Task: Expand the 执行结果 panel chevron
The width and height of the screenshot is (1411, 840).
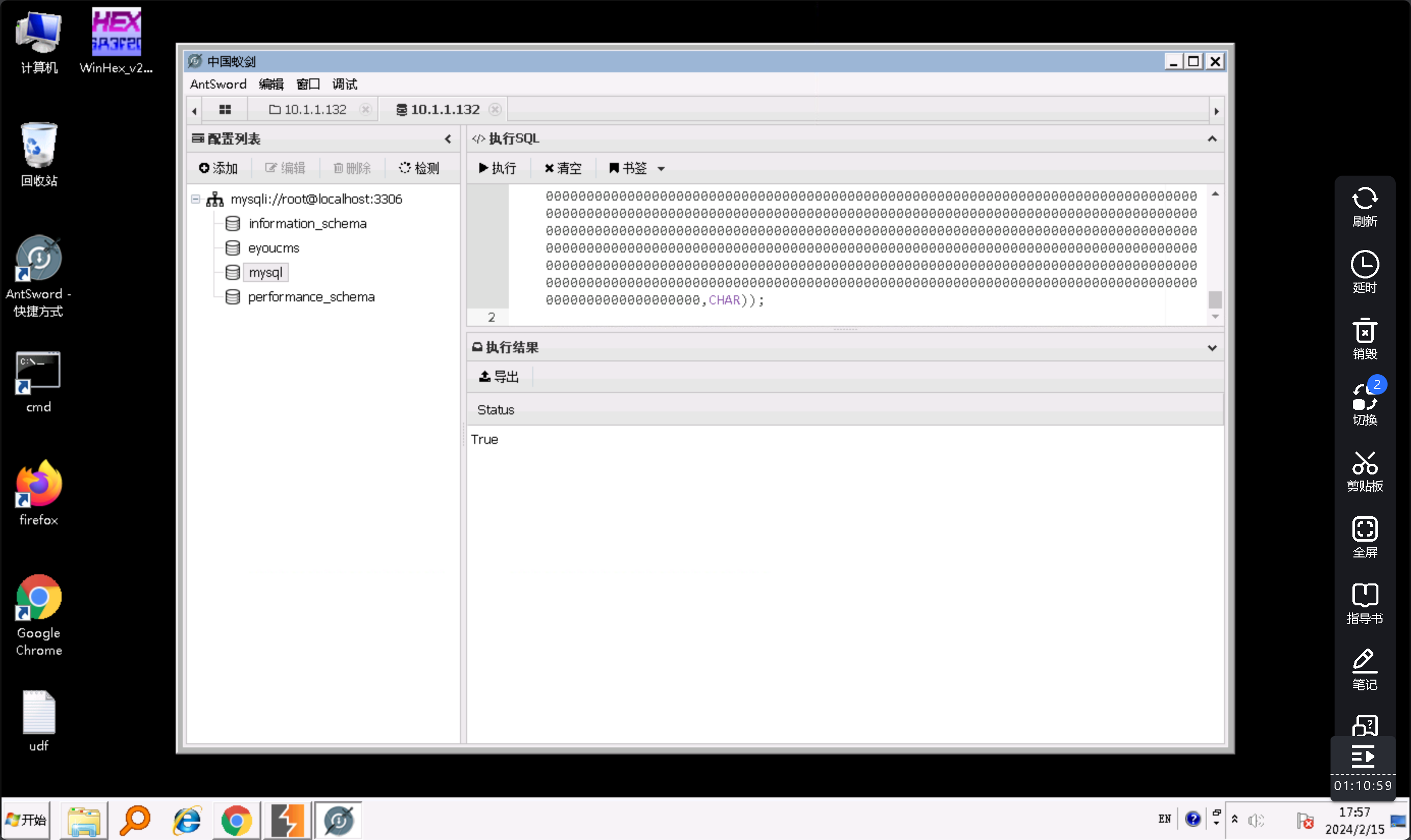Action: pos(1212,348)
